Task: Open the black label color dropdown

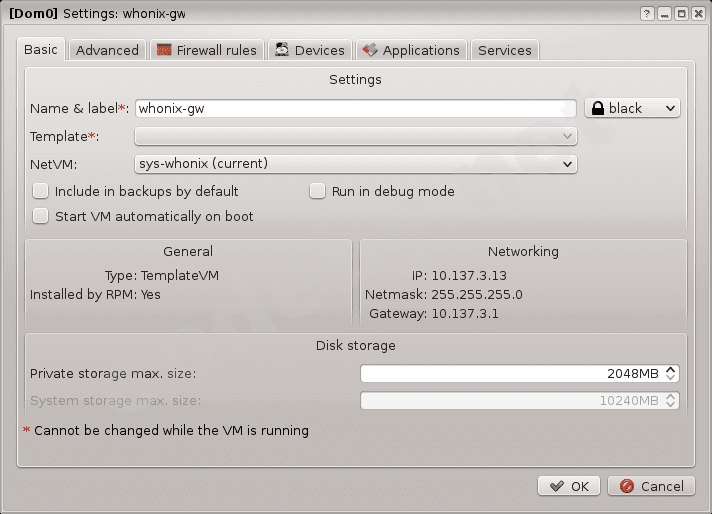Action: point(632,109)
